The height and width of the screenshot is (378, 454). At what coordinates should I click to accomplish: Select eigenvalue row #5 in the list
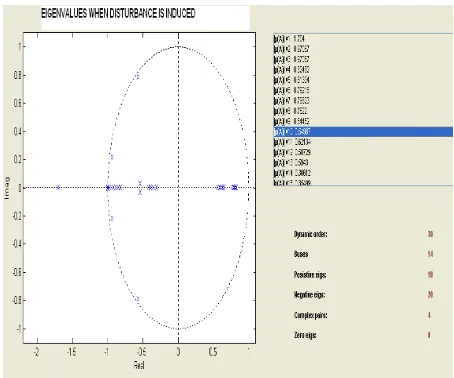point(363,80)
